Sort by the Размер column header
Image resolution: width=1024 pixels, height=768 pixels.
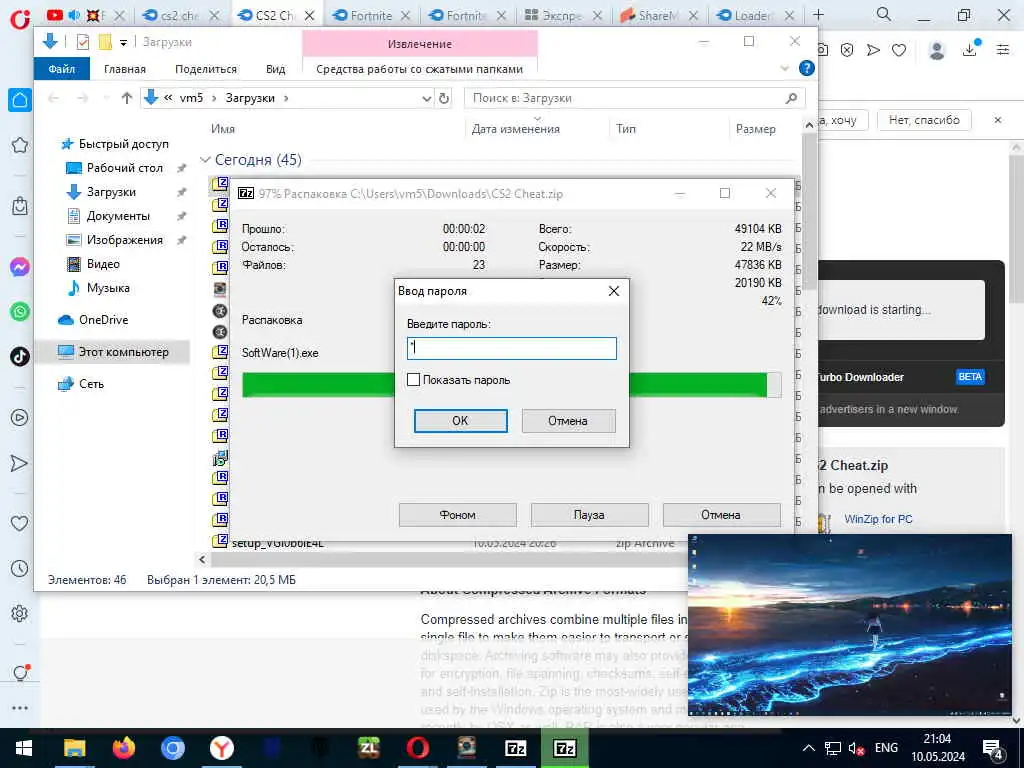click(x=756, y=129)
